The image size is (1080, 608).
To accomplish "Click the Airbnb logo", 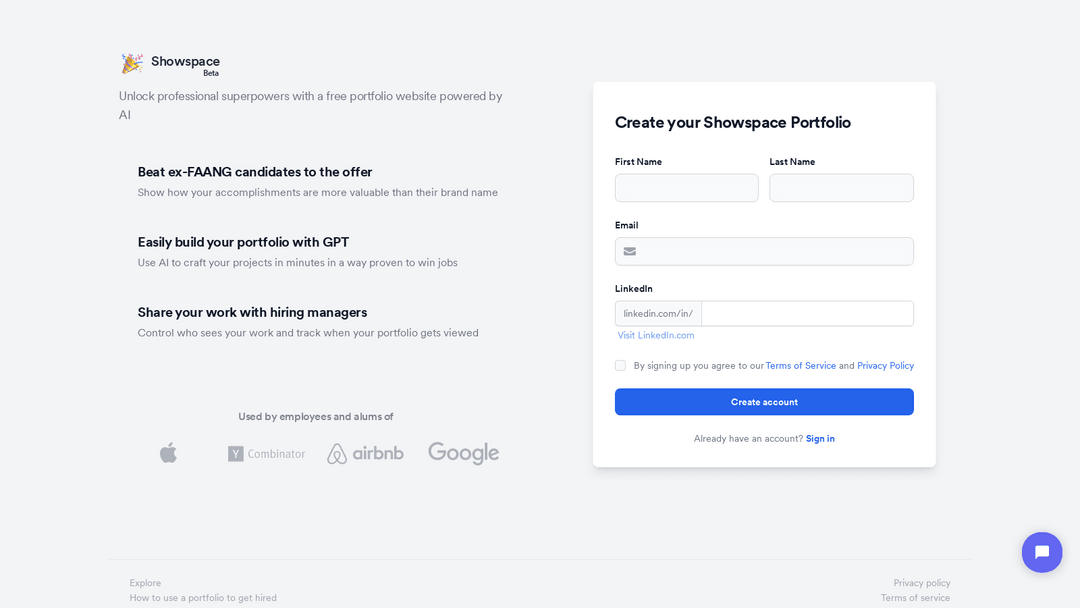I will point(365,453).
